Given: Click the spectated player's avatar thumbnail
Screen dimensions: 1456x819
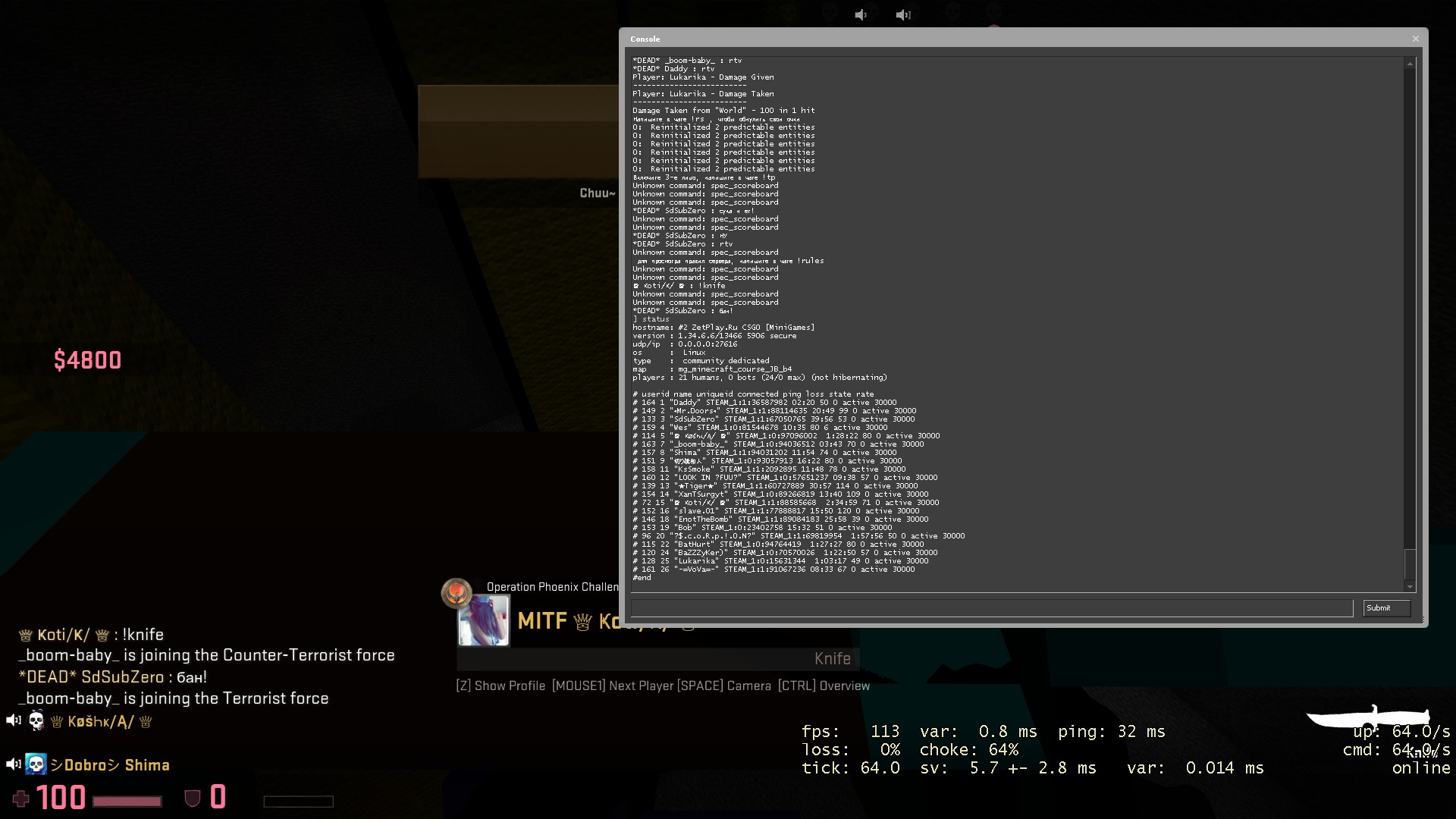Looking at the screenshot, I should tap(484, 621).
